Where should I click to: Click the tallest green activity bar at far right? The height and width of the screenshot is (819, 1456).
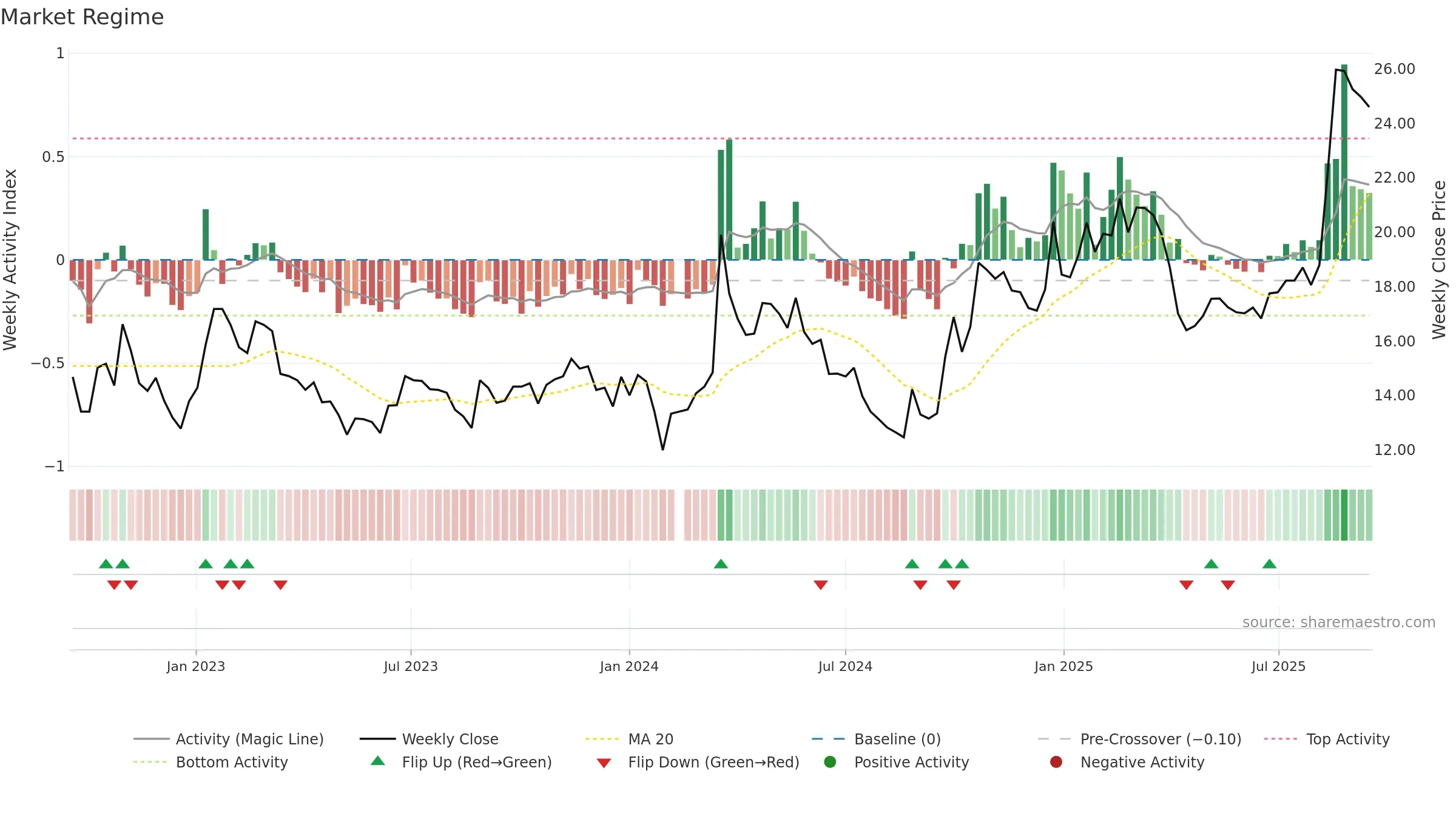[1344, 162]
